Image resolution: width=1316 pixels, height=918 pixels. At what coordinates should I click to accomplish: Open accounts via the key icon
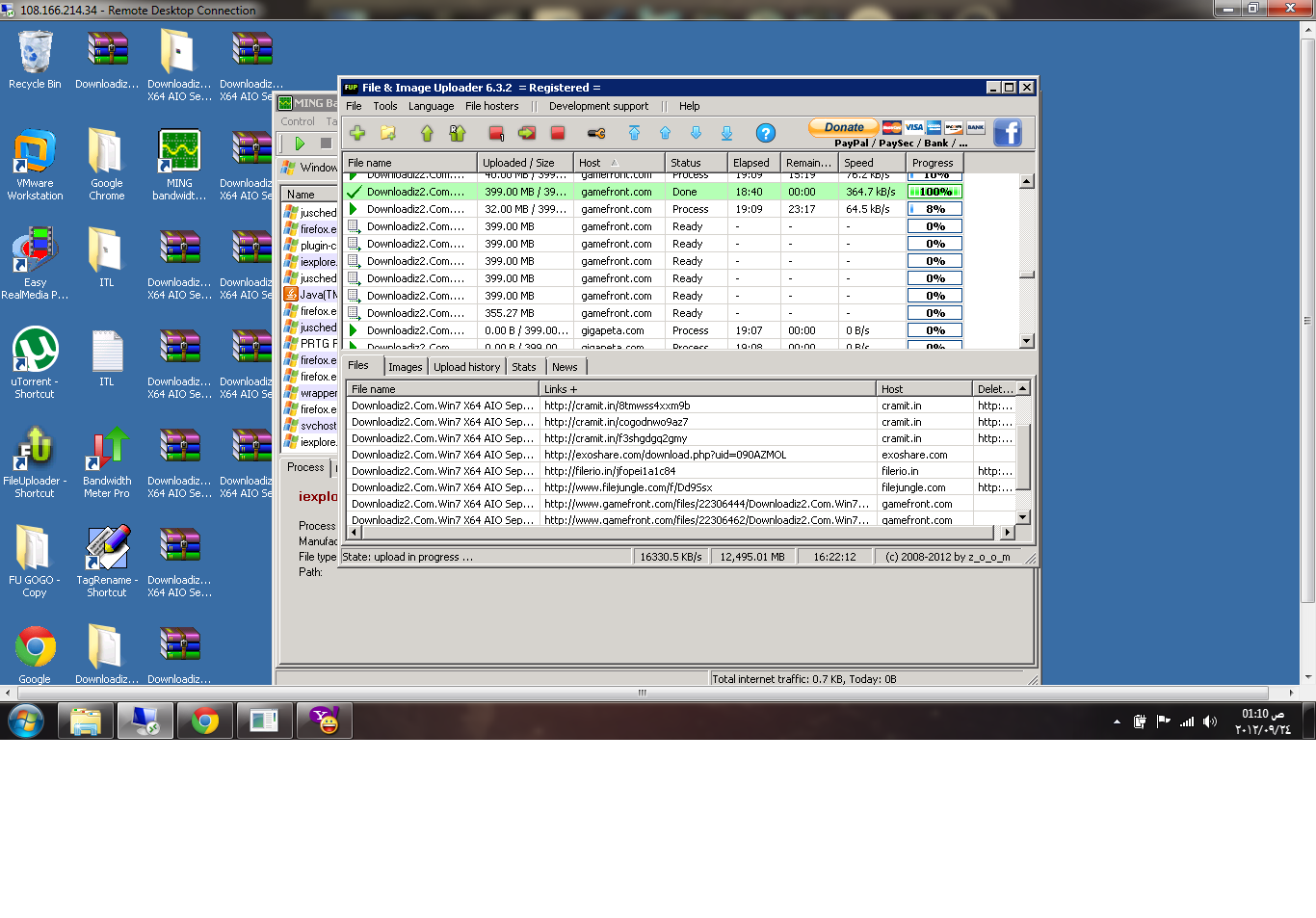click(596, 133)
